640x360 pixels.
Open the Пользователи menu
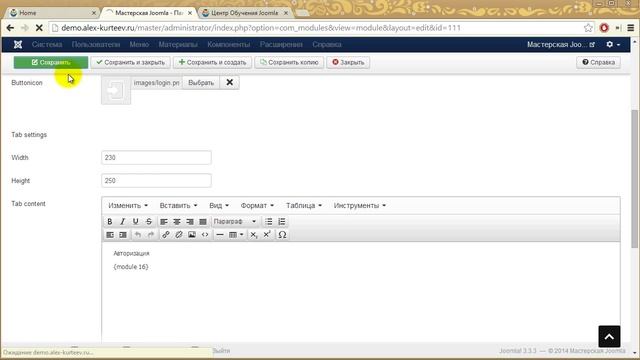(x=96, y=44)
